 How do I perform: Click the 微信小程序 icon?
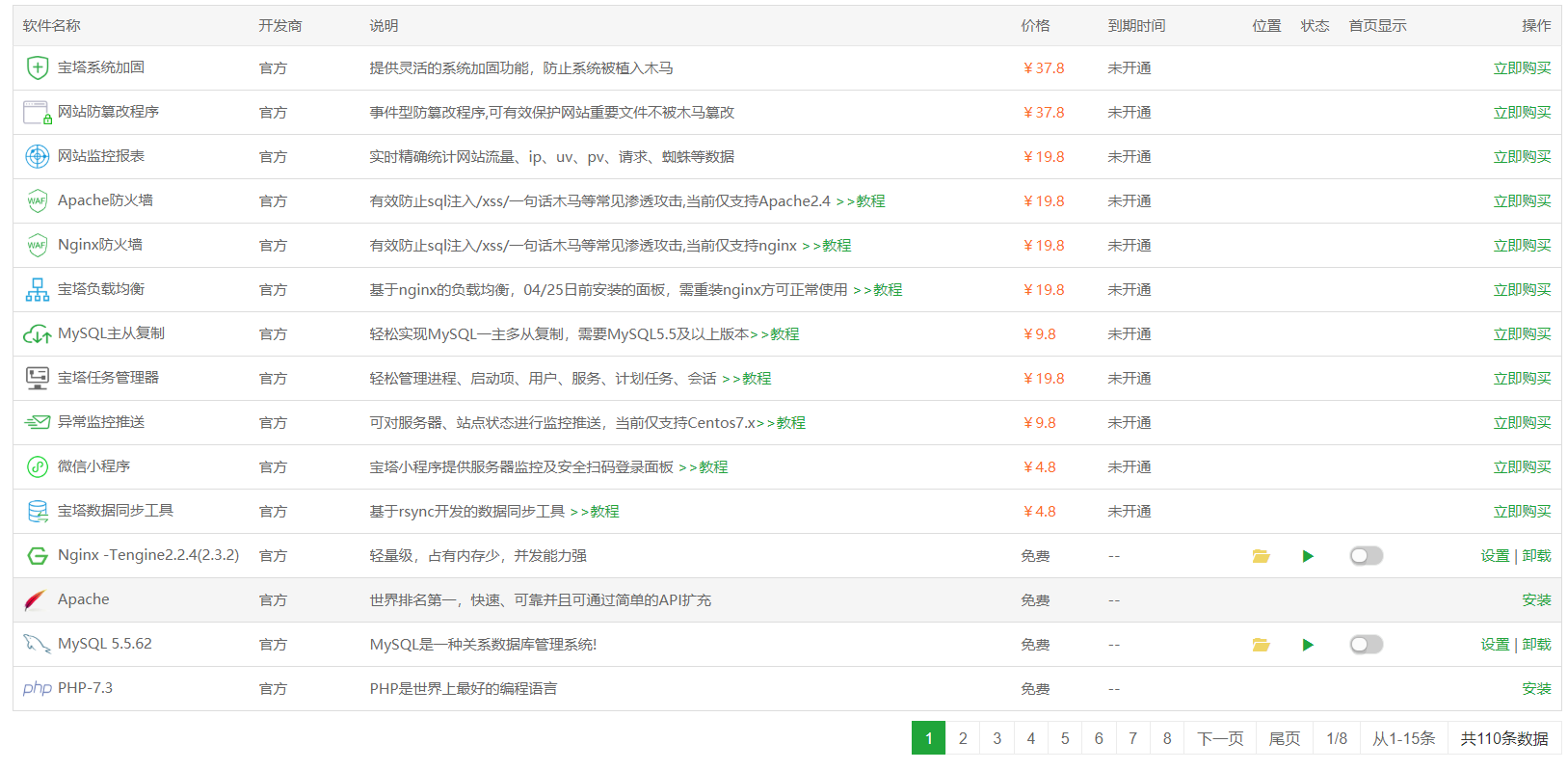(37, 466)
